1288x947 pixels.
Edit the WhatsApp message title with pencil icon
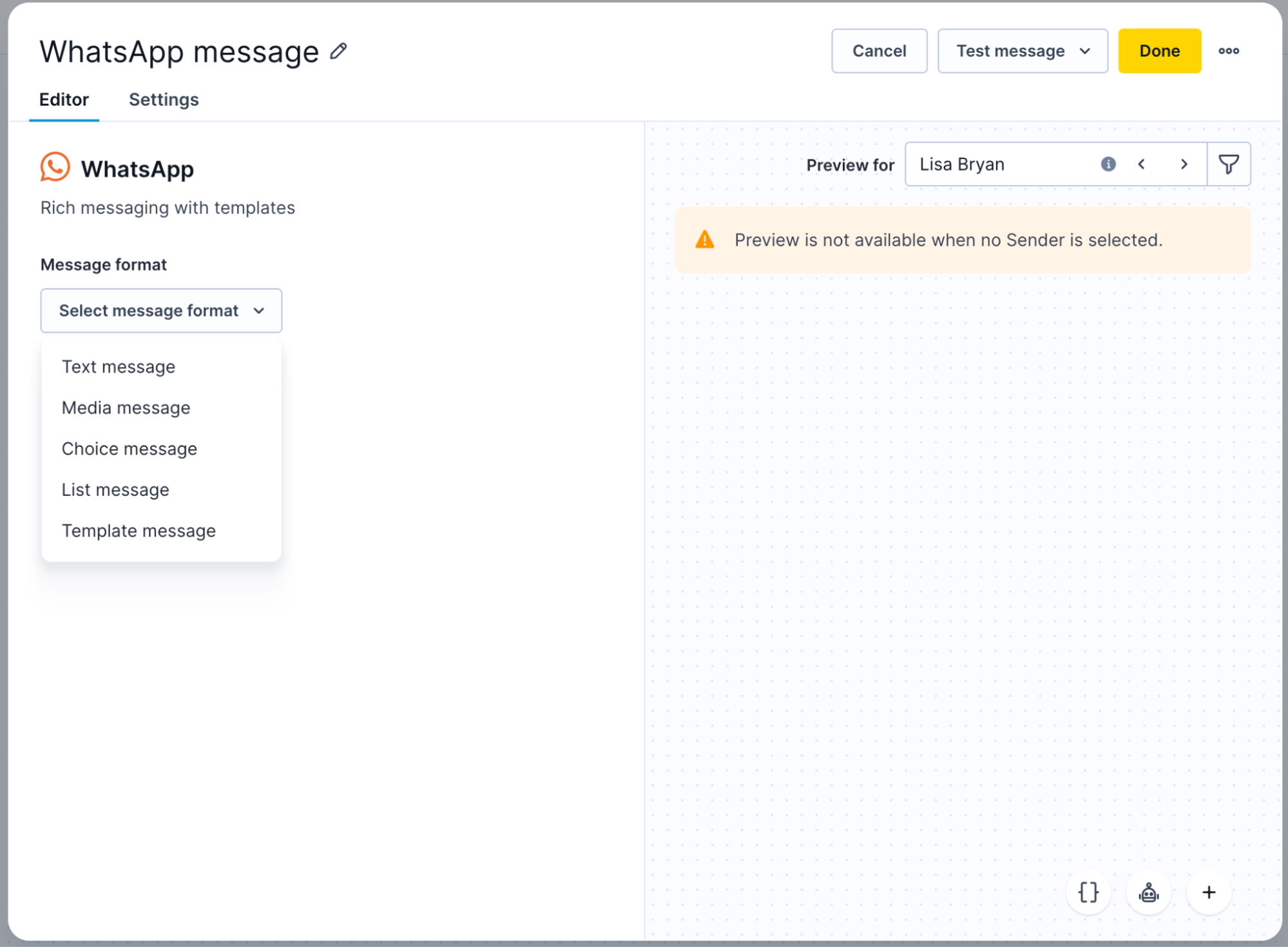(338, 51)
